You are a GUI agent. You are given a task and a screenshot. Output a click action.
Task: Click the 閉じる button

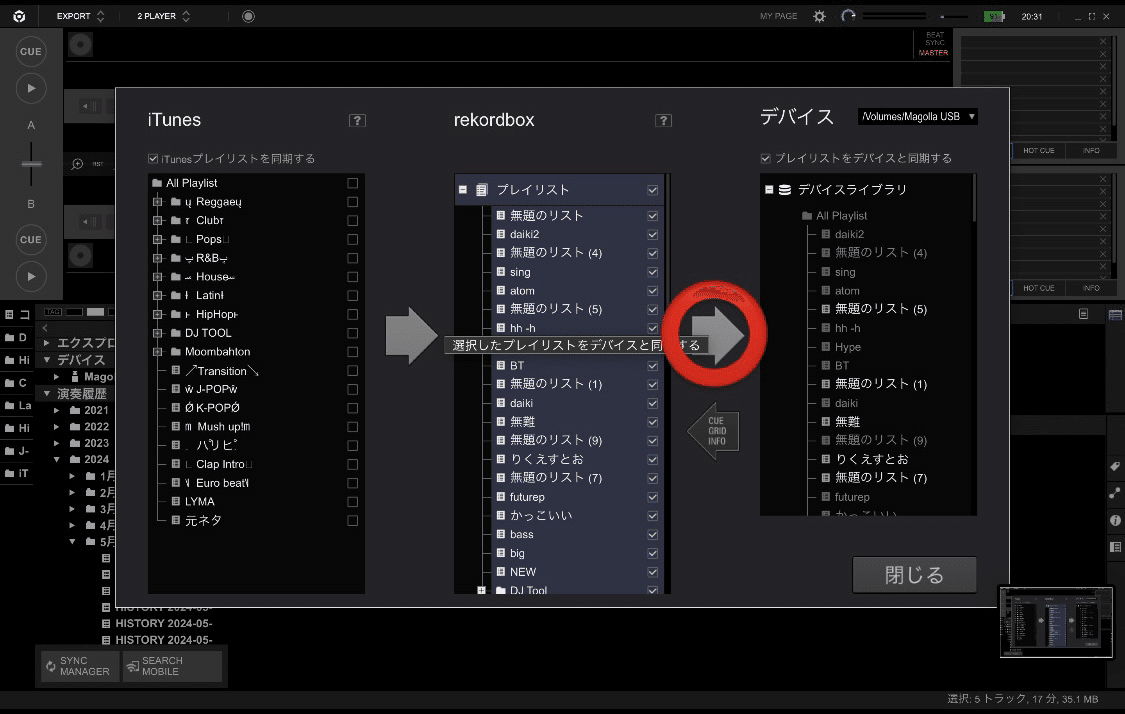[914, 575]
